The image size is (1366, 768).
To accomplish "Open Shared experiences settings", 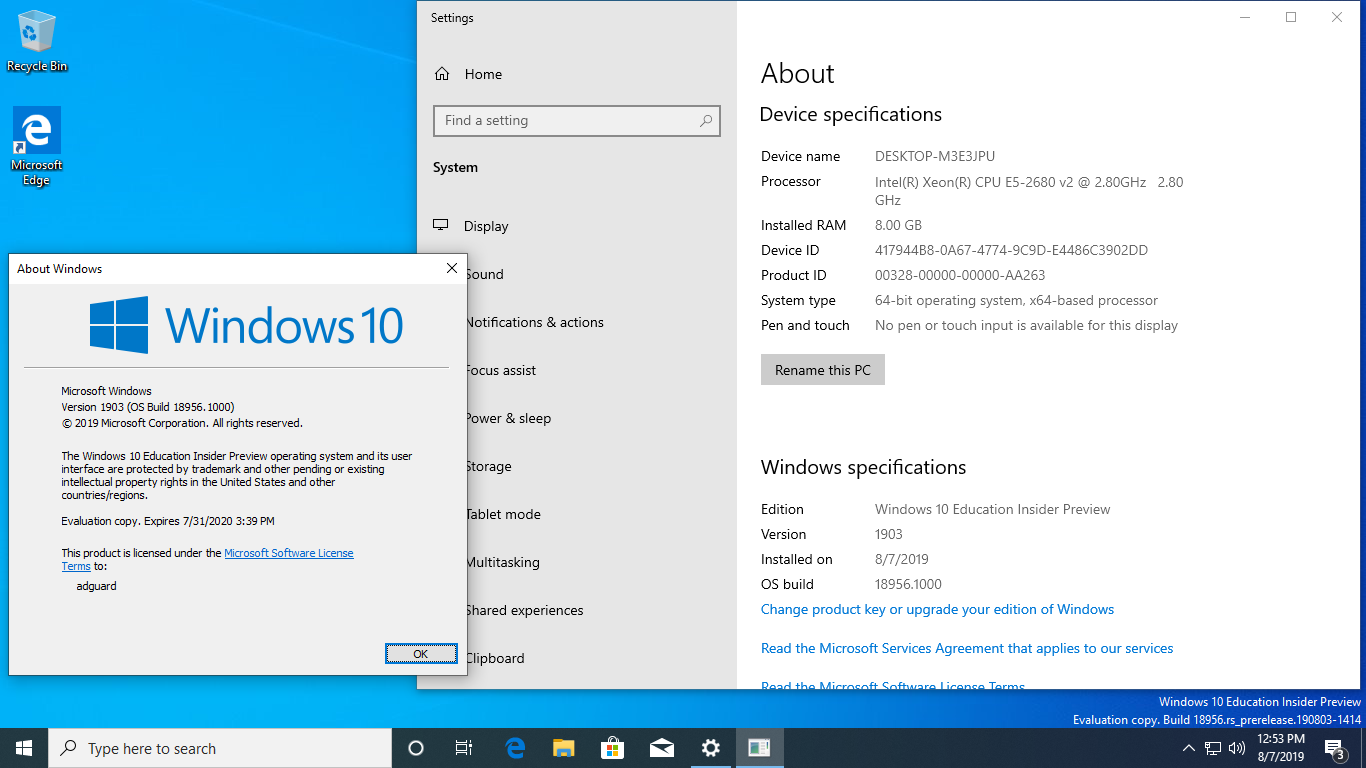I will (x=525, y=610).
